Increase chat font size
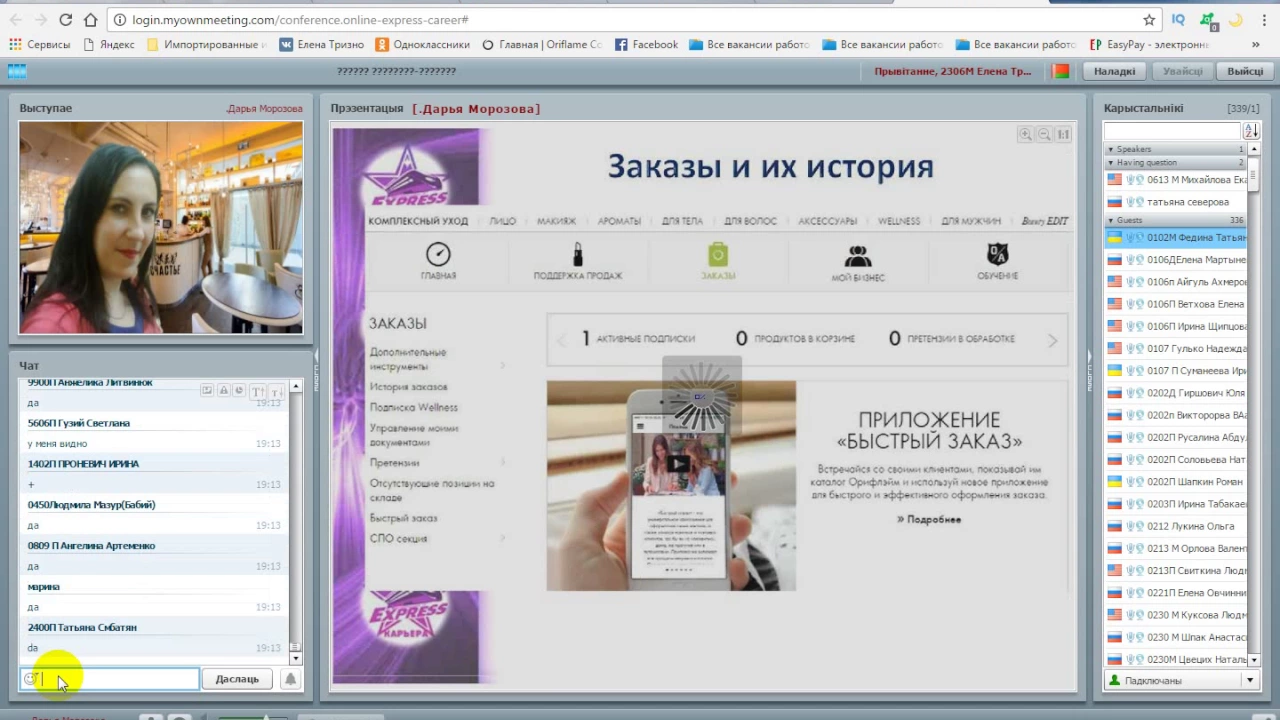The image size is (1280, 720). click(x=256, y=391)
